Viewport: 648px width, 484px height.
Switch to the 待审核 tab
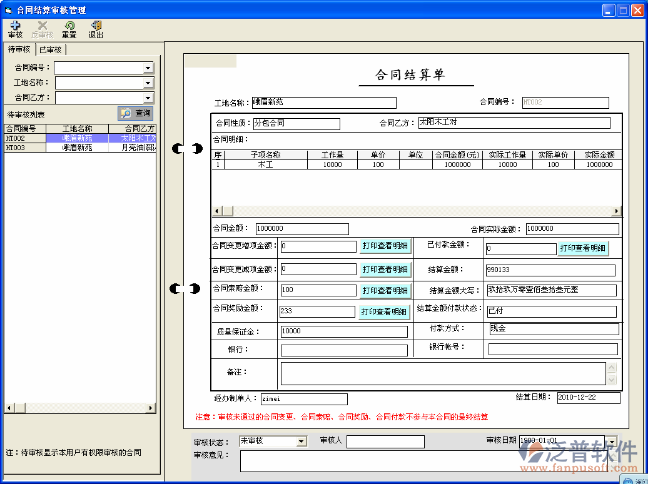coord(19,49)
